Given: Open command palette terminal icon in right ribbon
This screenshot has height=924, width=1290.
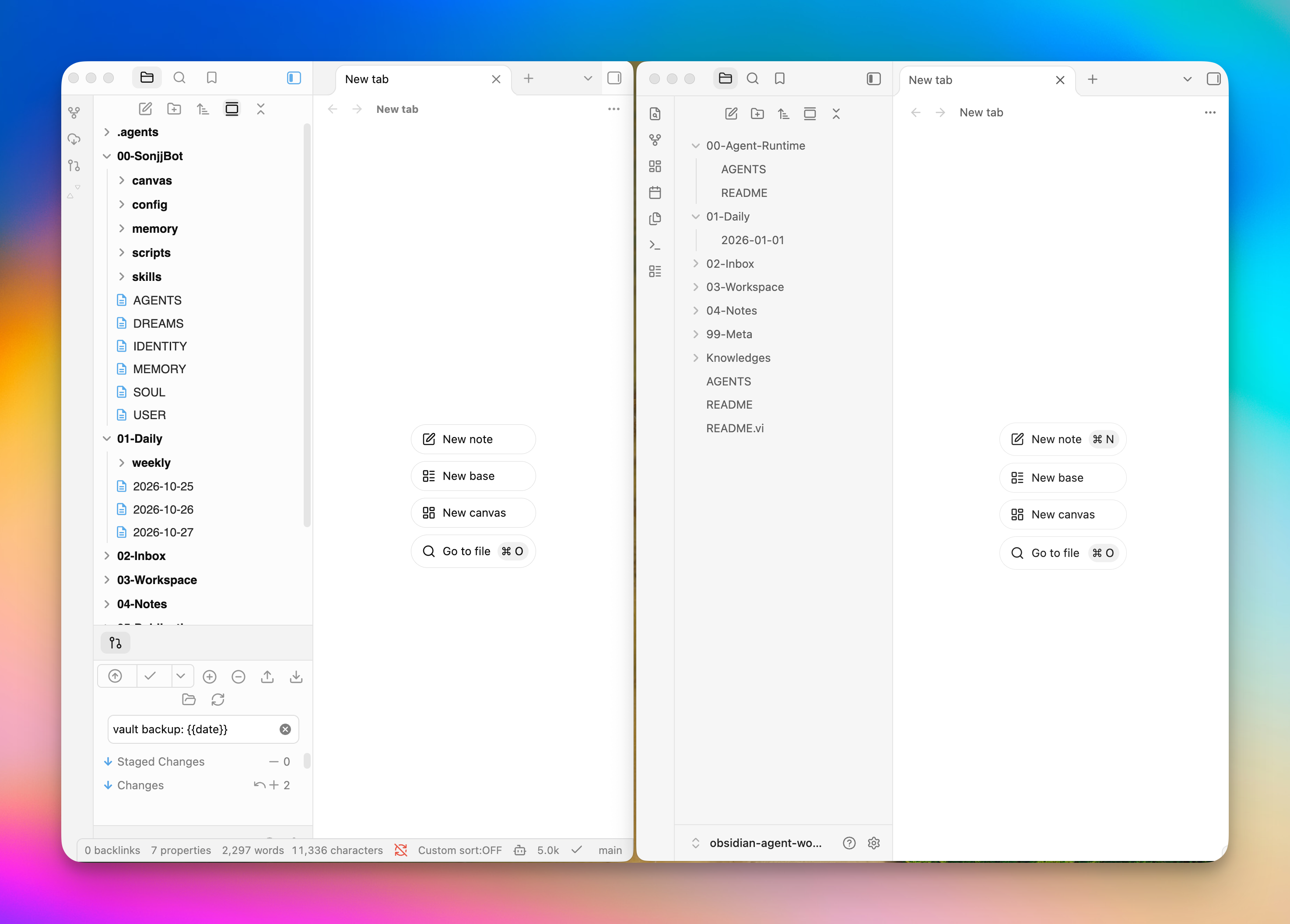Looking at the screenshot, I should point(655,245).
